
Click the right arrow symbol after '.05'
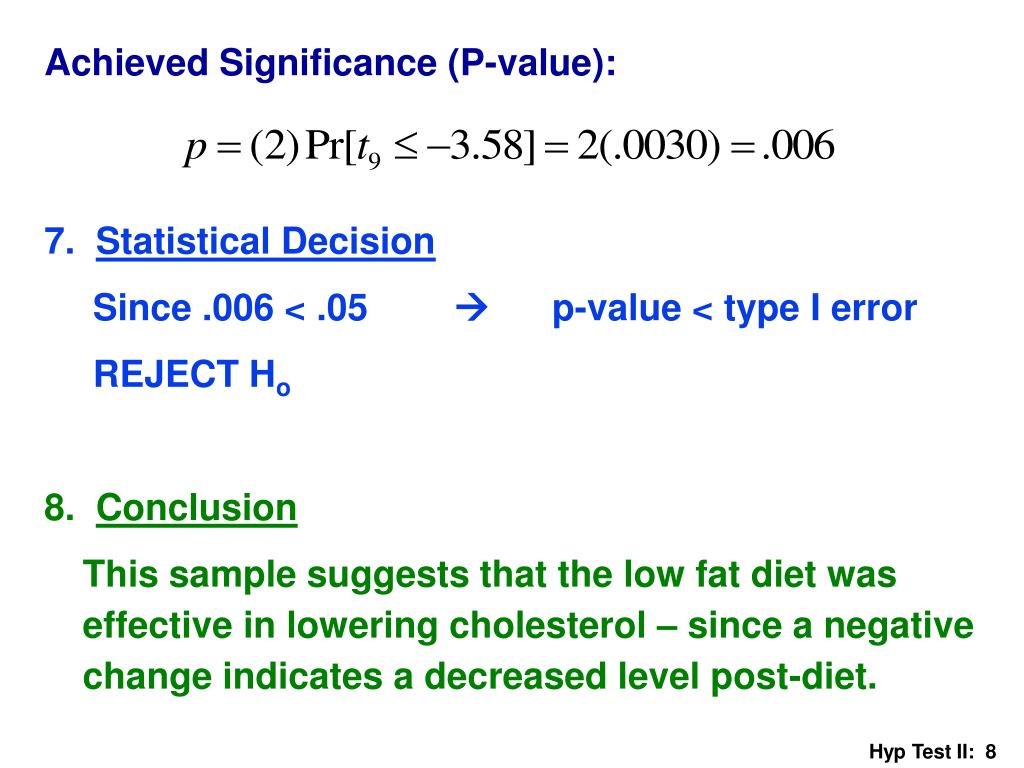(x=472, y=307)
